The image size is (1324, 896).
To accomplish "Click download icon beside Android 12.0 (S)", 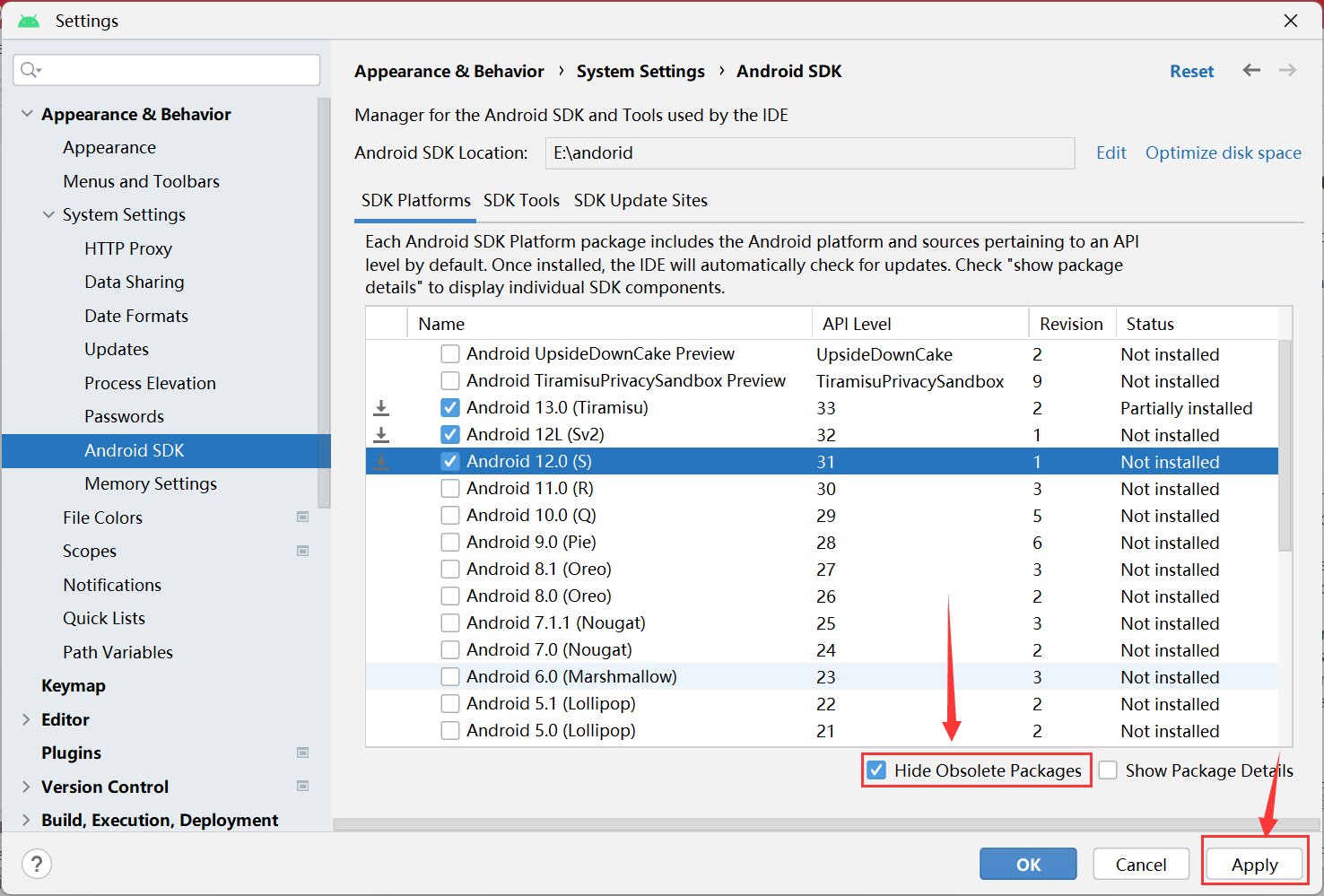I will [x=381, y=462].
